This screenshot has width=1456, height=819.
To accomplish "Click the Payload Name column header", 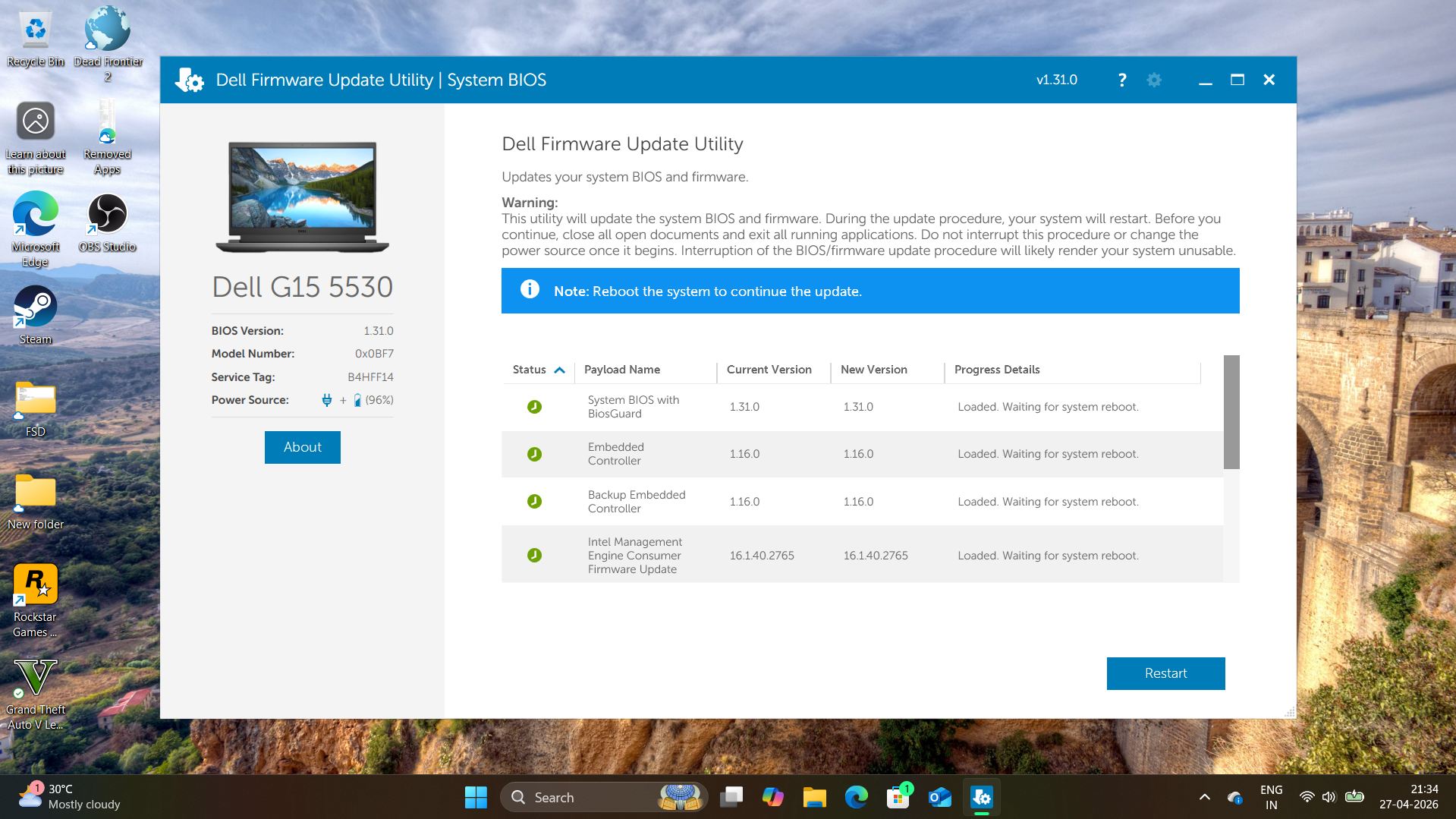I will 621,370.
